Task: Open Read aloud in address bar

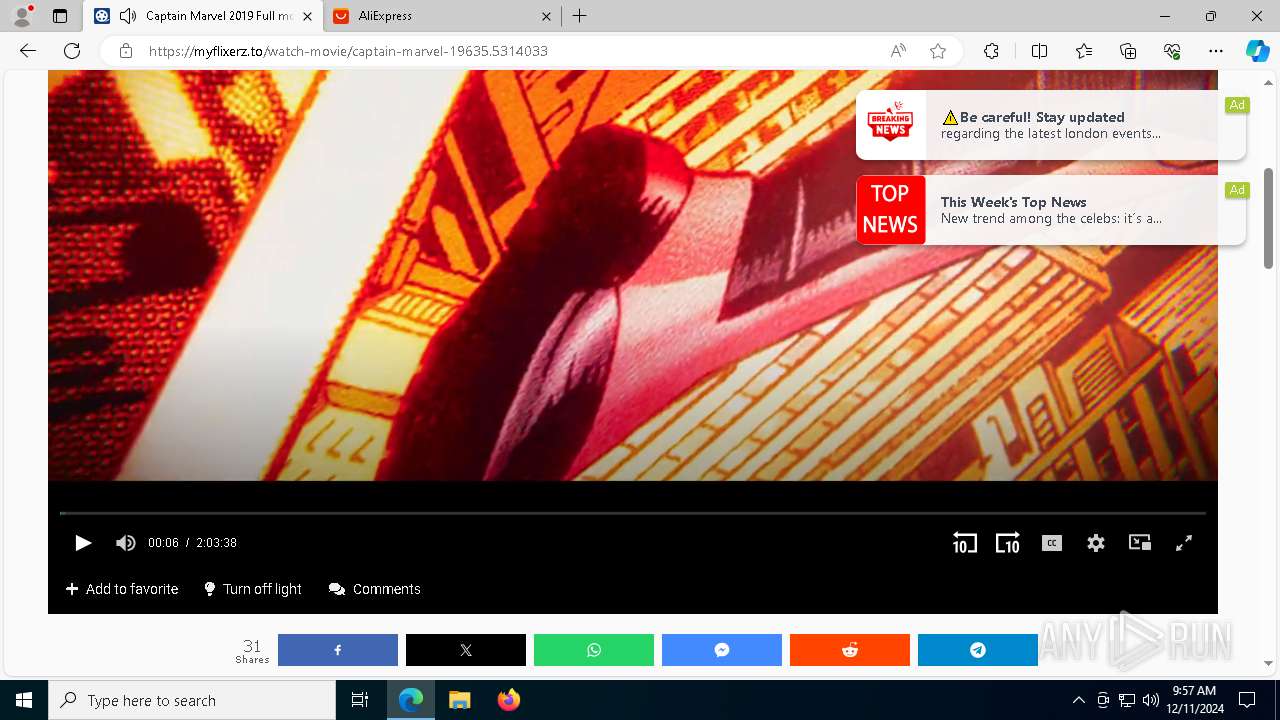Action: [x=898, y=51]
